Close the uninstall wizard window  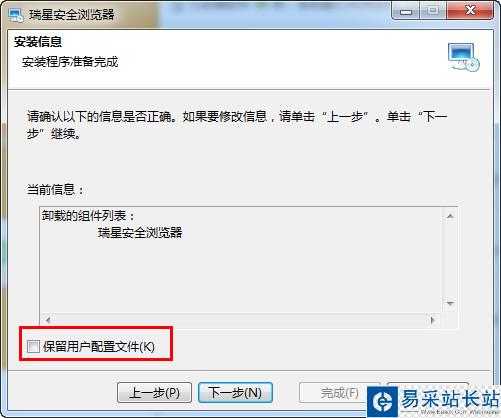(x=470, y=11)
